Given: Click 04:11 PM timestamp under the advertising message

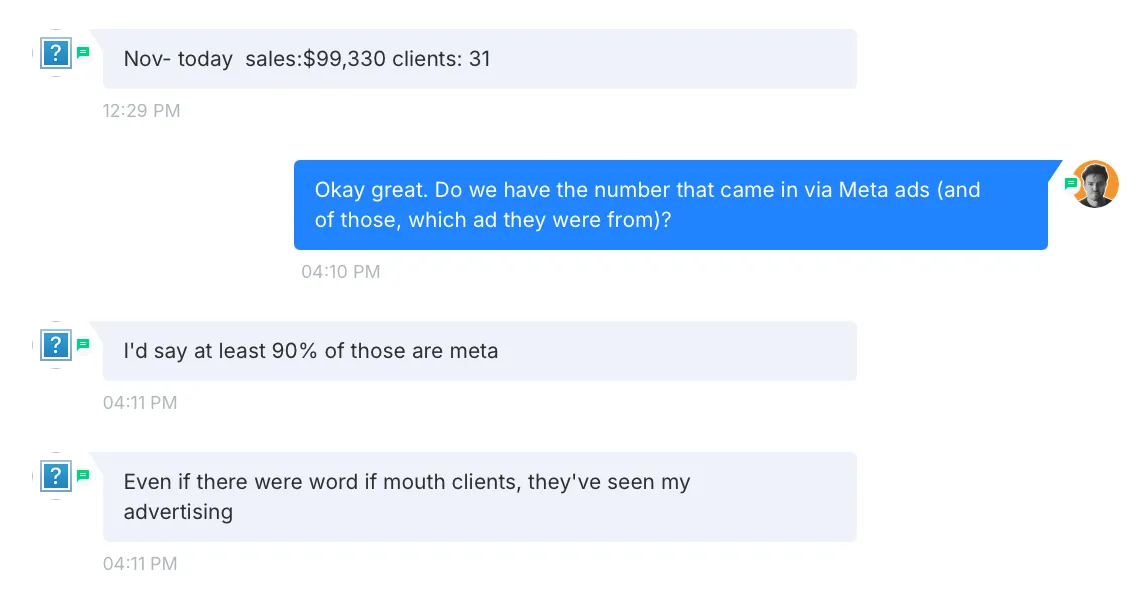Looking at the screenshot, I should coord(139,564).
